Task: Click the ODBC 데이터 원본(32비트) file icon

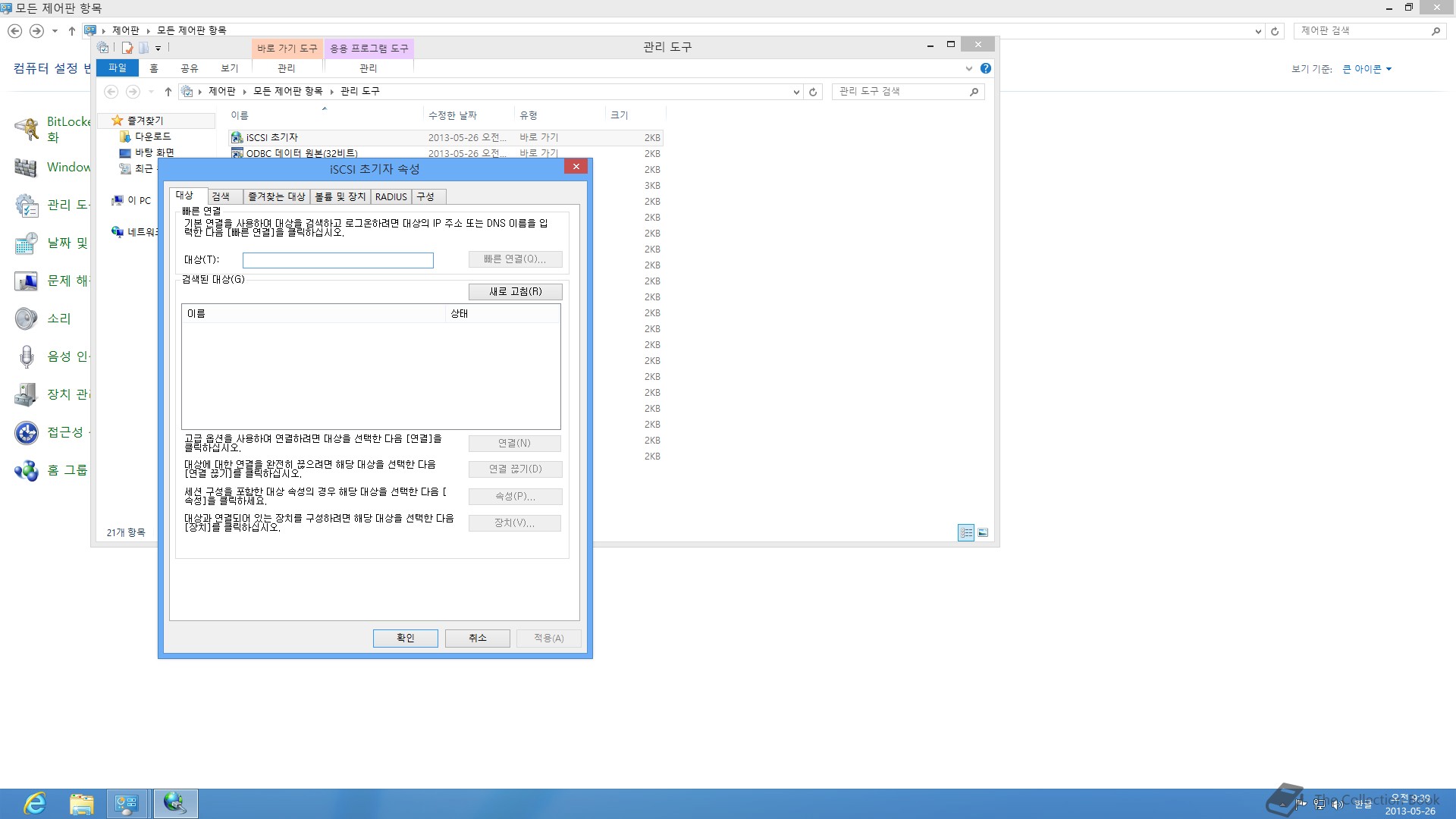Action: point(237,153)
